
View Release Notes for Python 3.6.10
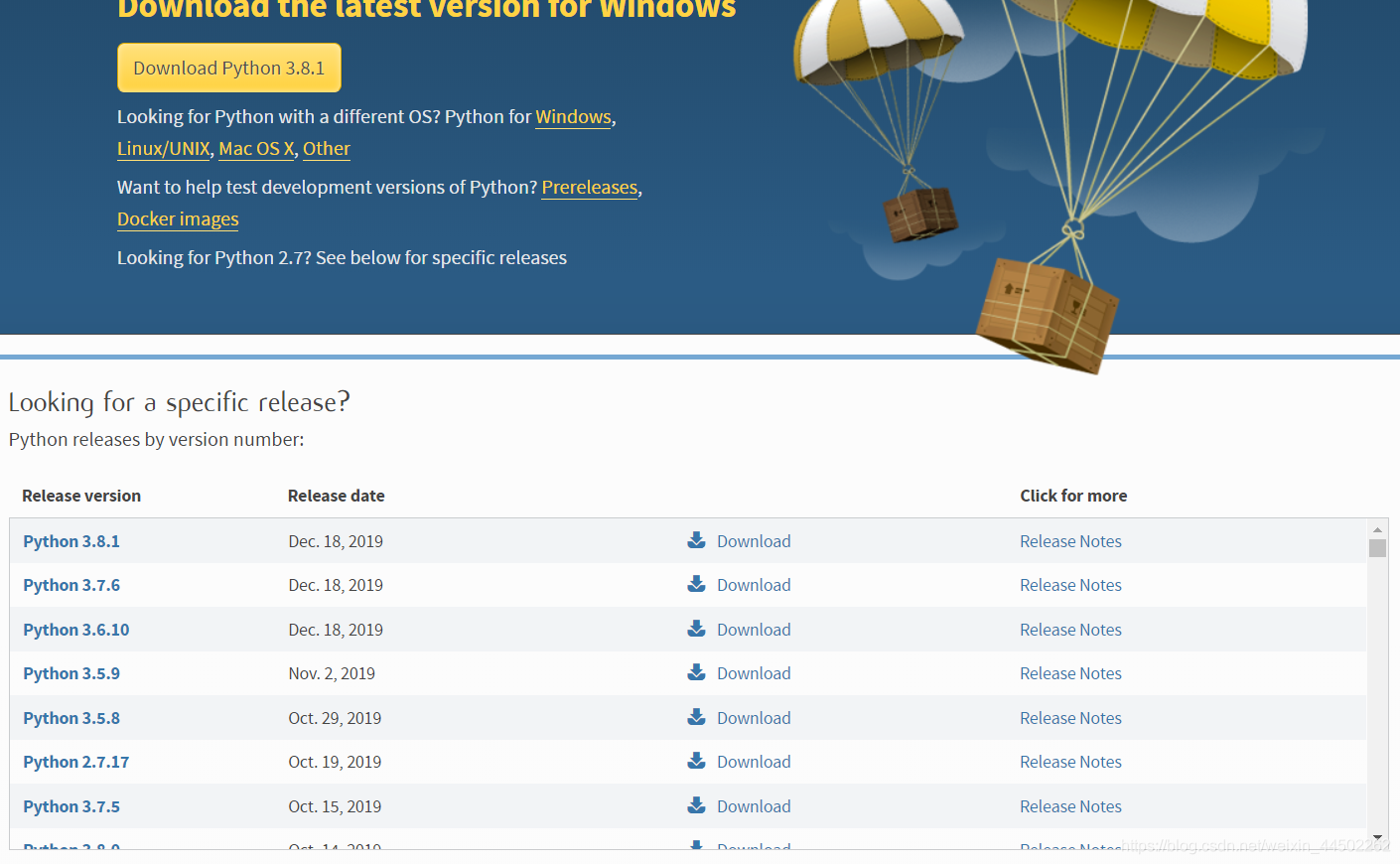1070,630
